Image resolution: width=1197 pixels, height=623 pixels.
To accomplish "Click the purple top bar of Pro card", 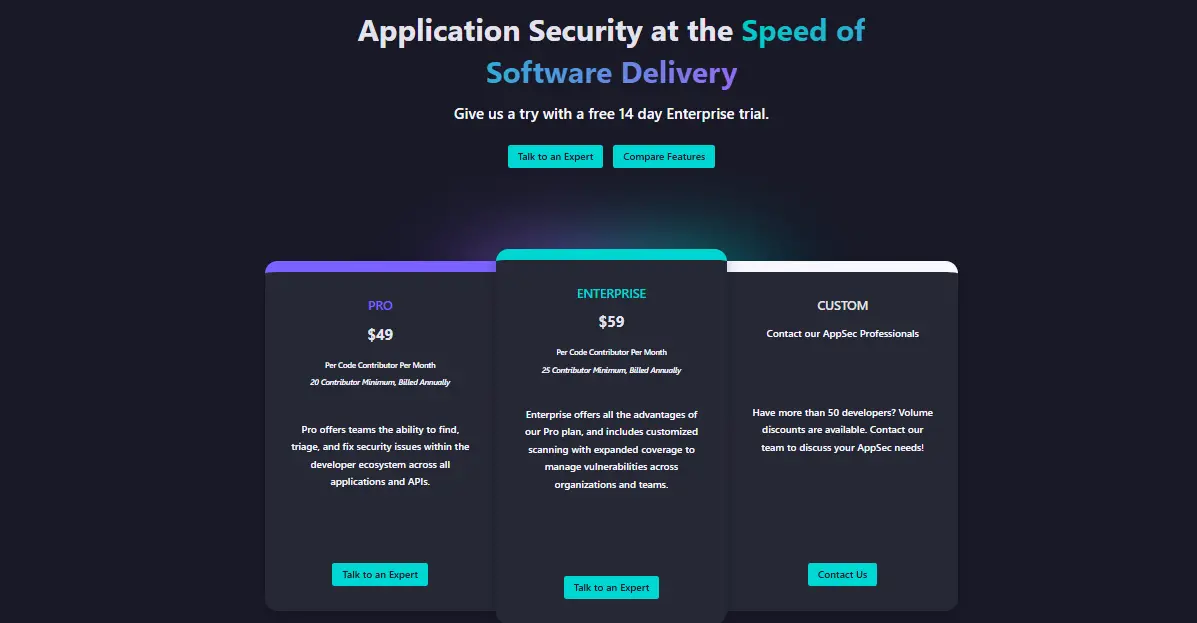I will pyautogui.click(x=380, y=267).
